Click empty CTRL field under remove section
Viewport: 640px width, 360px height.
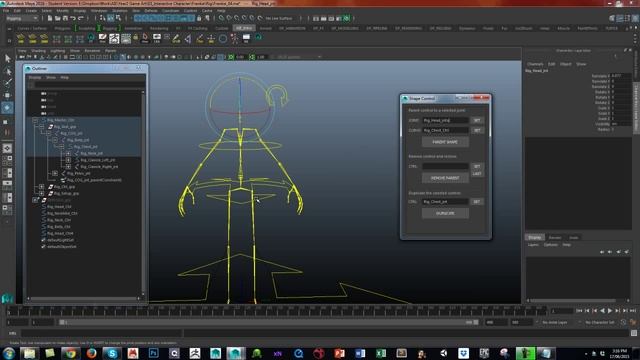[x=445, y=166]
